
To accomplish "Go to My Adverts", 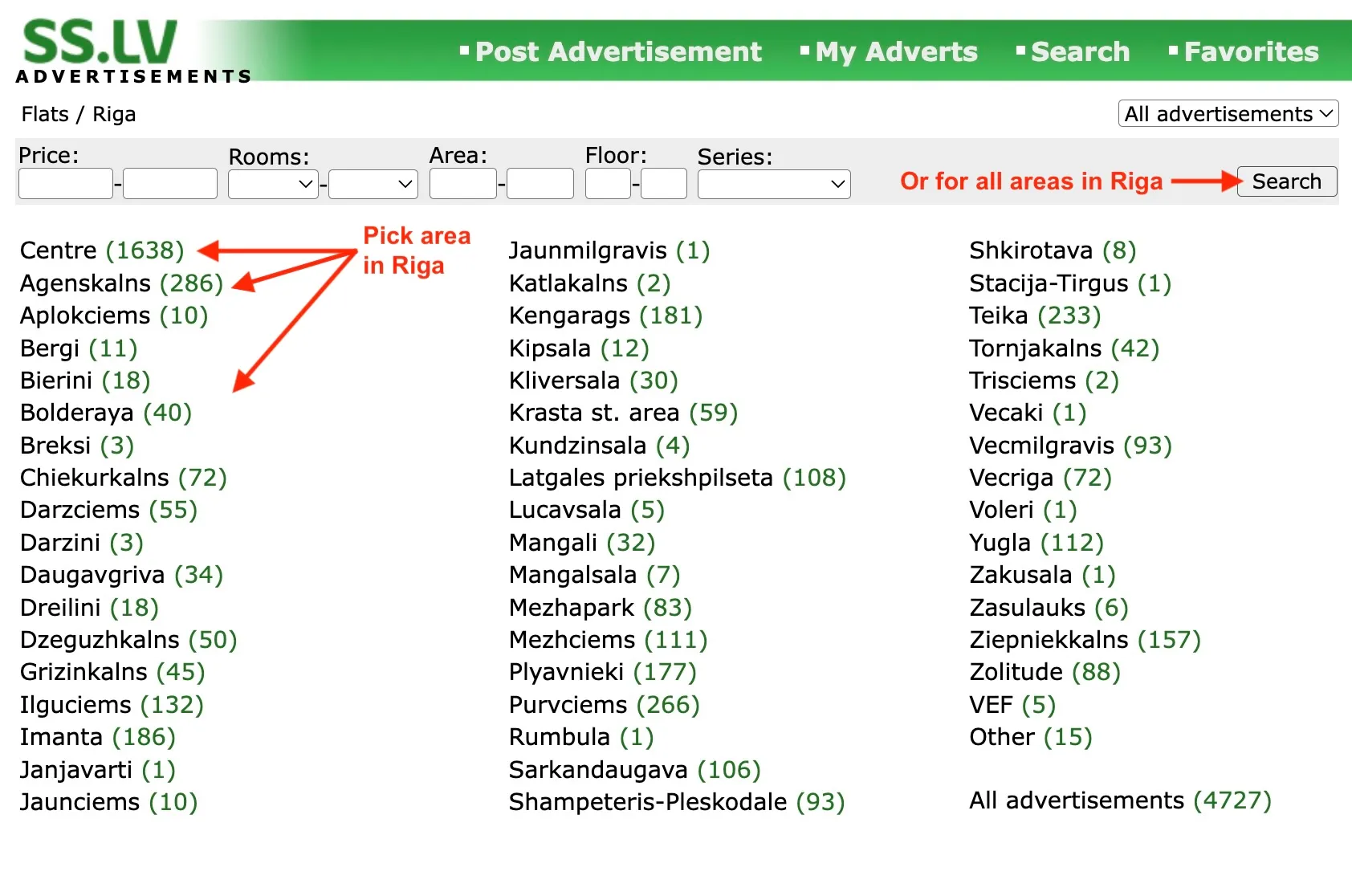I will coord(896,52).
